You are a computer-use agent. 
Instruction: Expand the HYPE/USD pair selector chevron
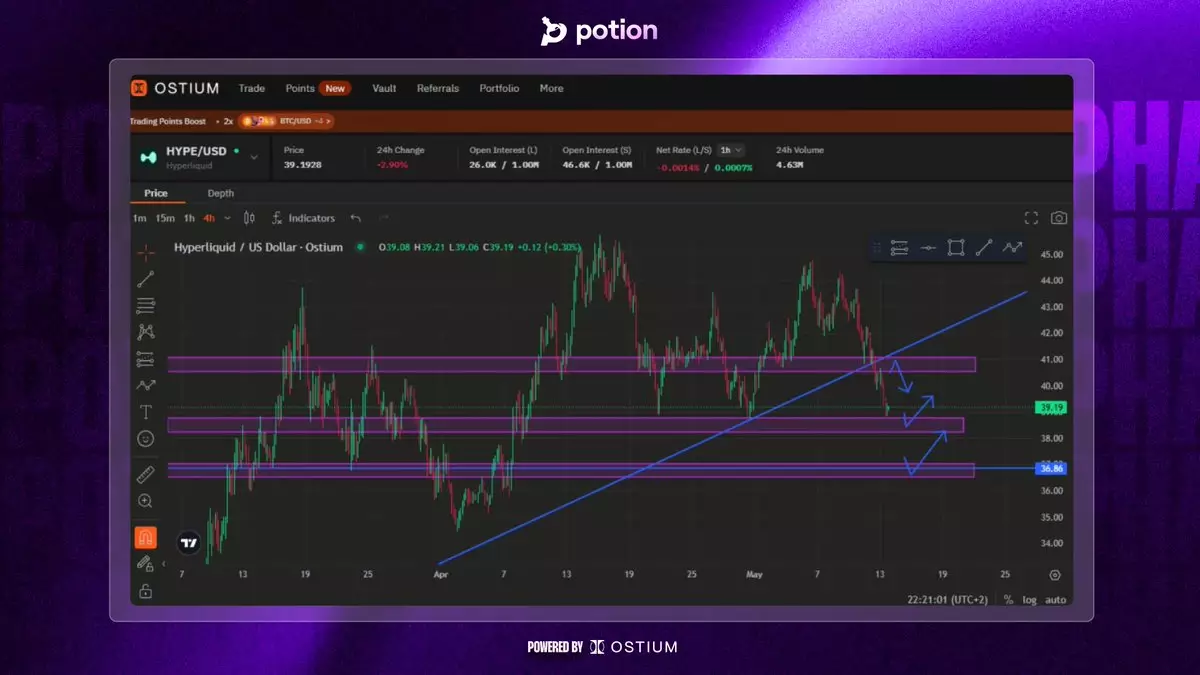(x=254, y=157)
